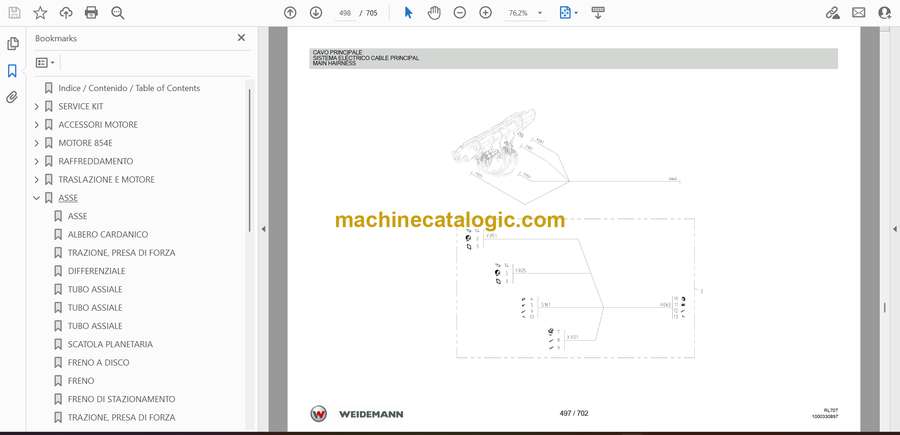Expand the TRASLAZIONE E MOTORE bookmark
The image size is (900, 435).
(37, 180)
